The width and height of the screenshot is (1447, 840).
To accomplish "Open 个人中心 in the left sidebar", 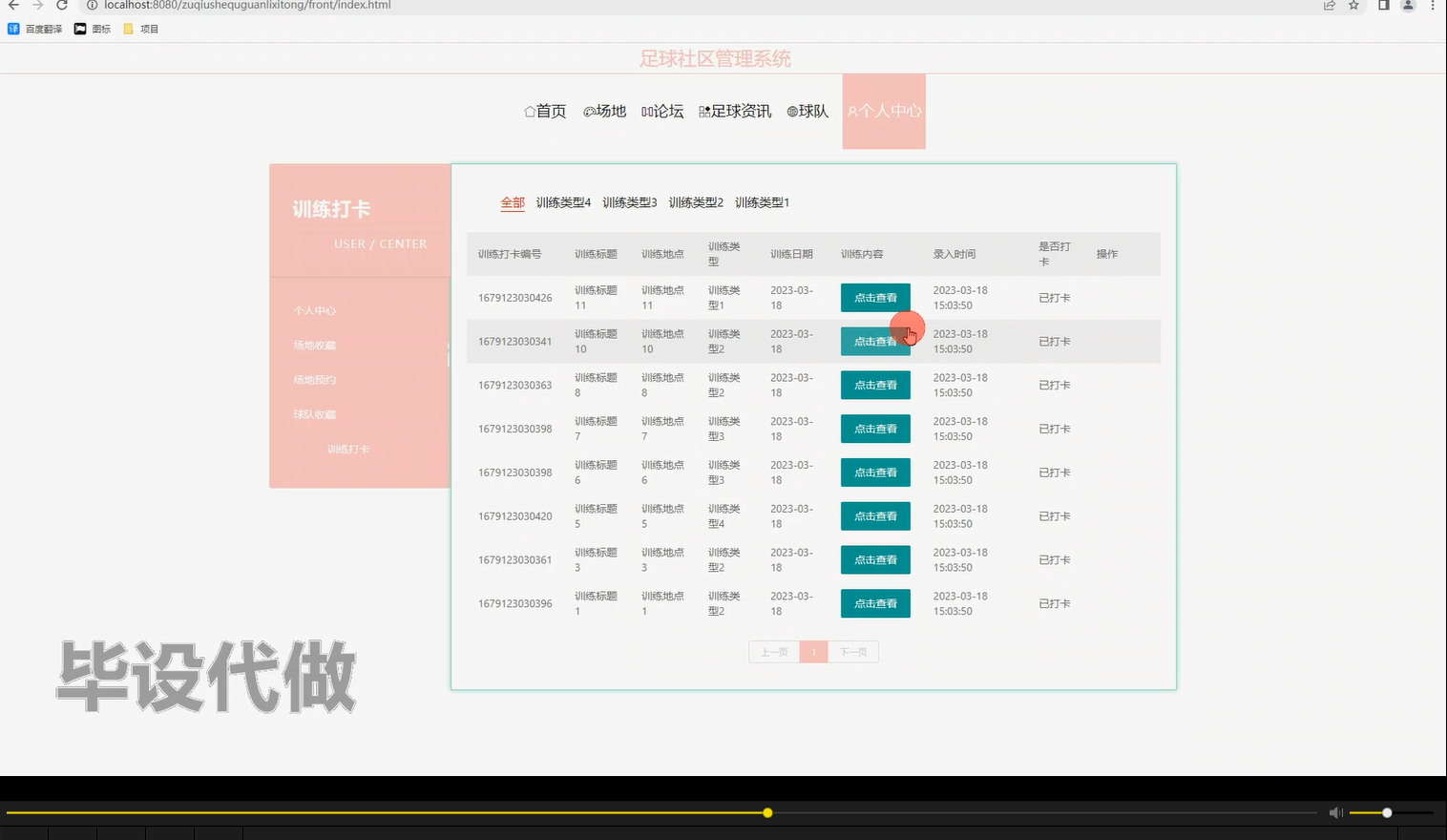I will (314, 310).
